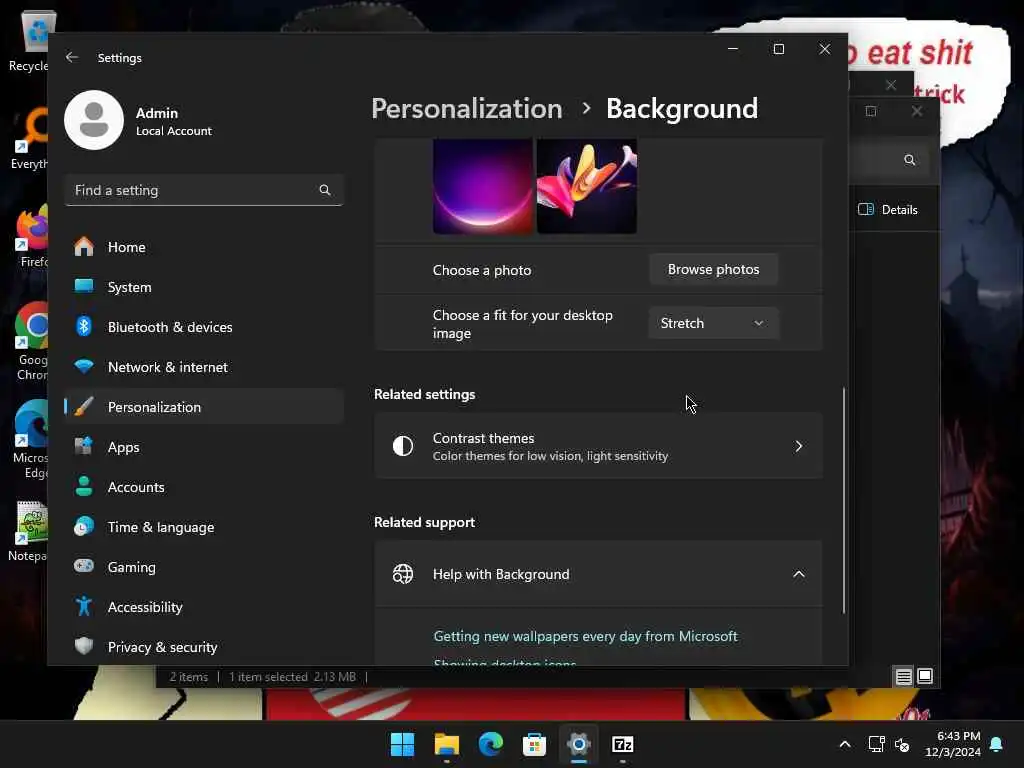Click the Microsoft Edge desktop shortcut

[x=31, y=439]
